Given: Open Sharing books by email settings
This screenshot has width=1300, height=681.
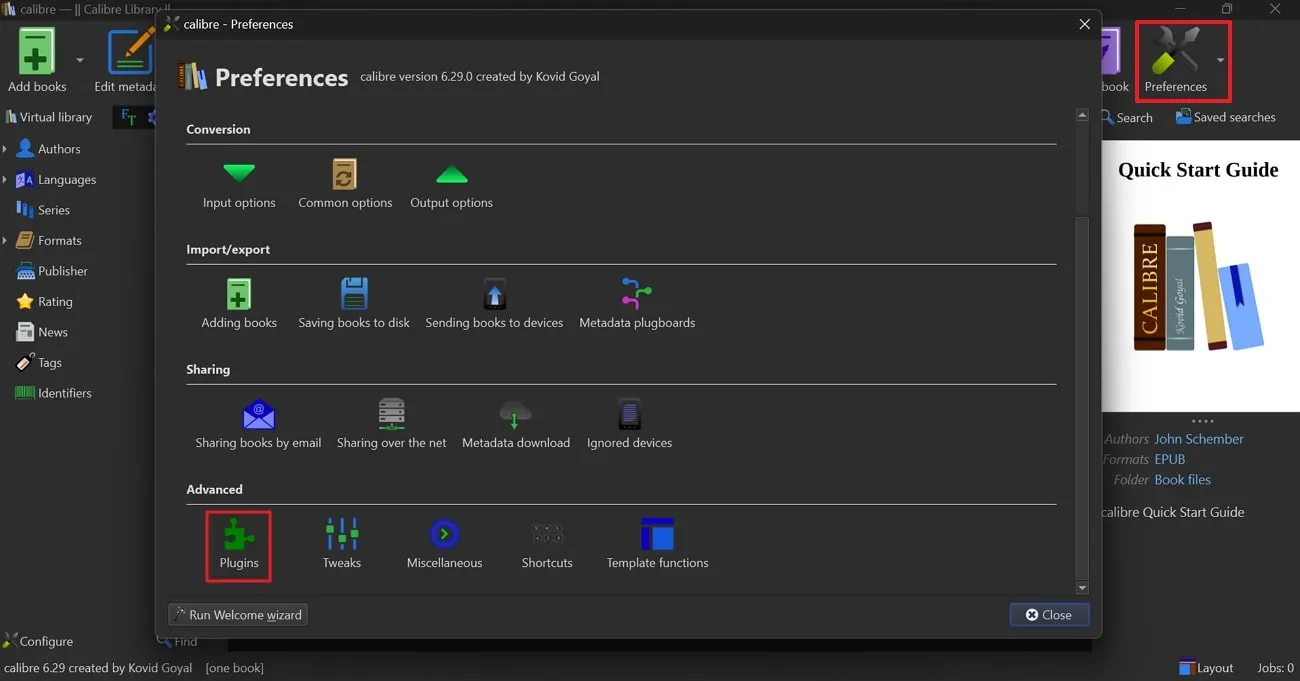Looking at the screenshot, I should point(258,424).
